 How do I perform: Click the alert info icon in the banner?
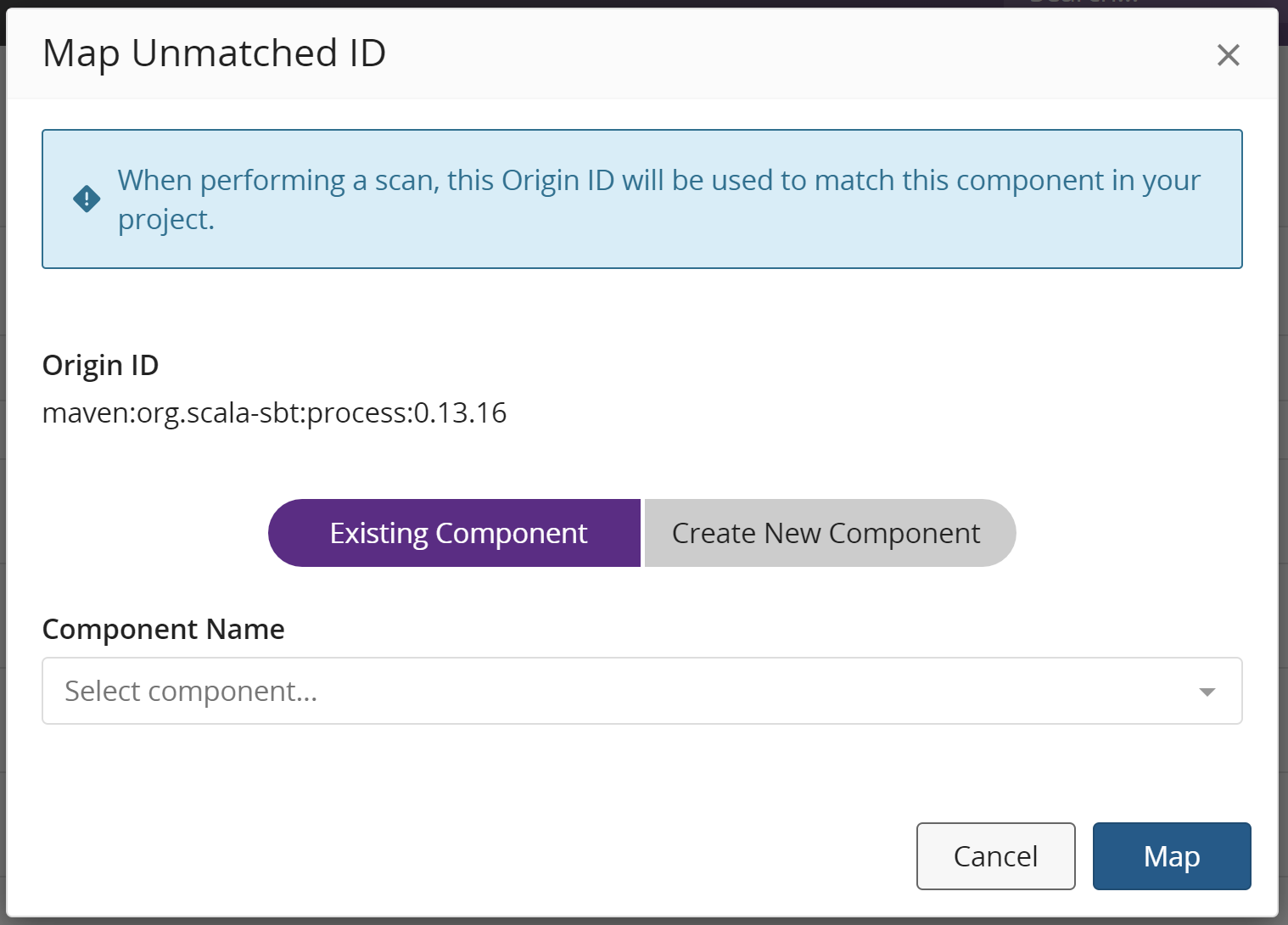click(86, 198)
